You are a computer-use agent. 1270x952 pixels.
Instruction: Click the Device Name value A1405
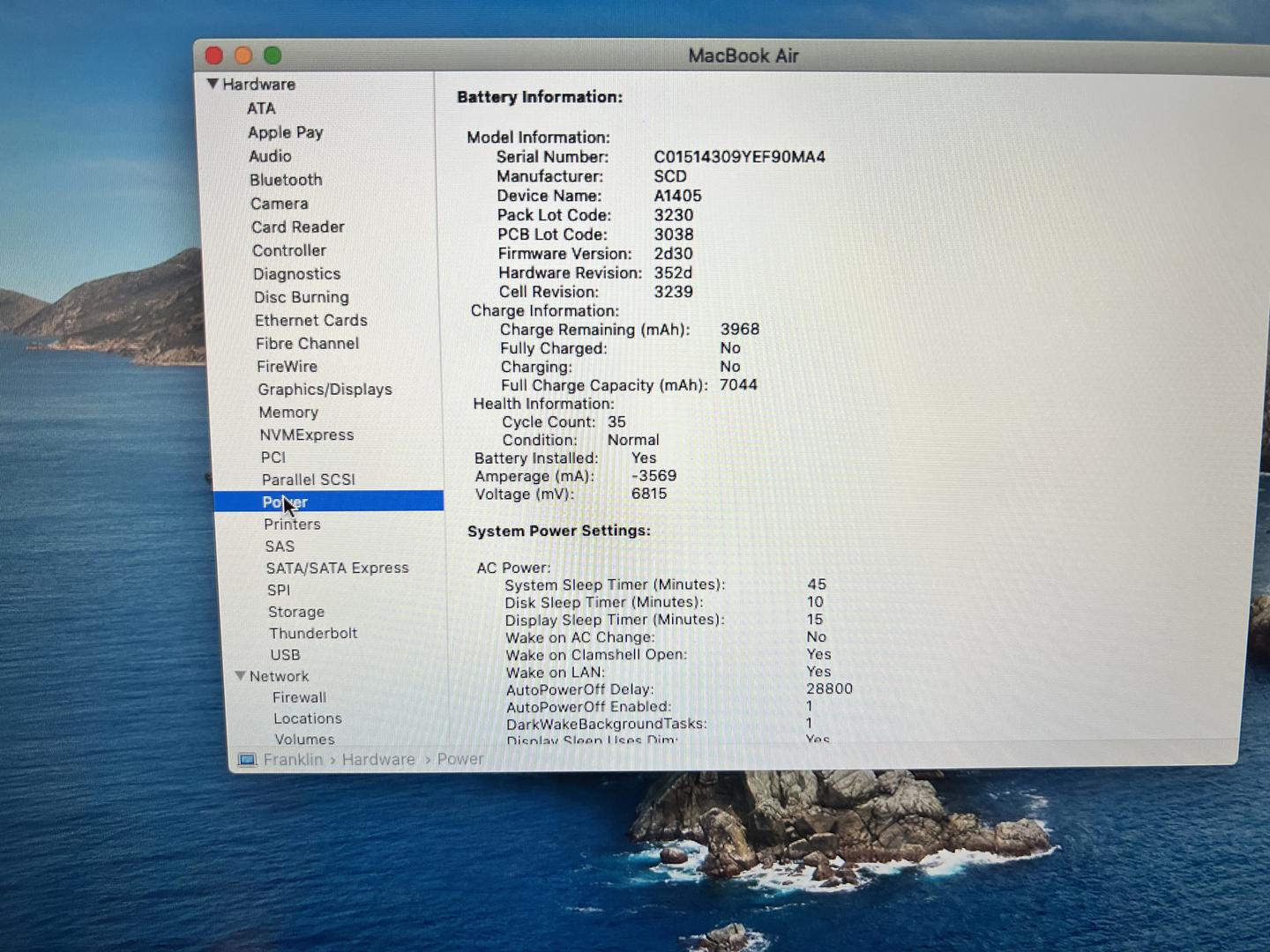[678, 196]
